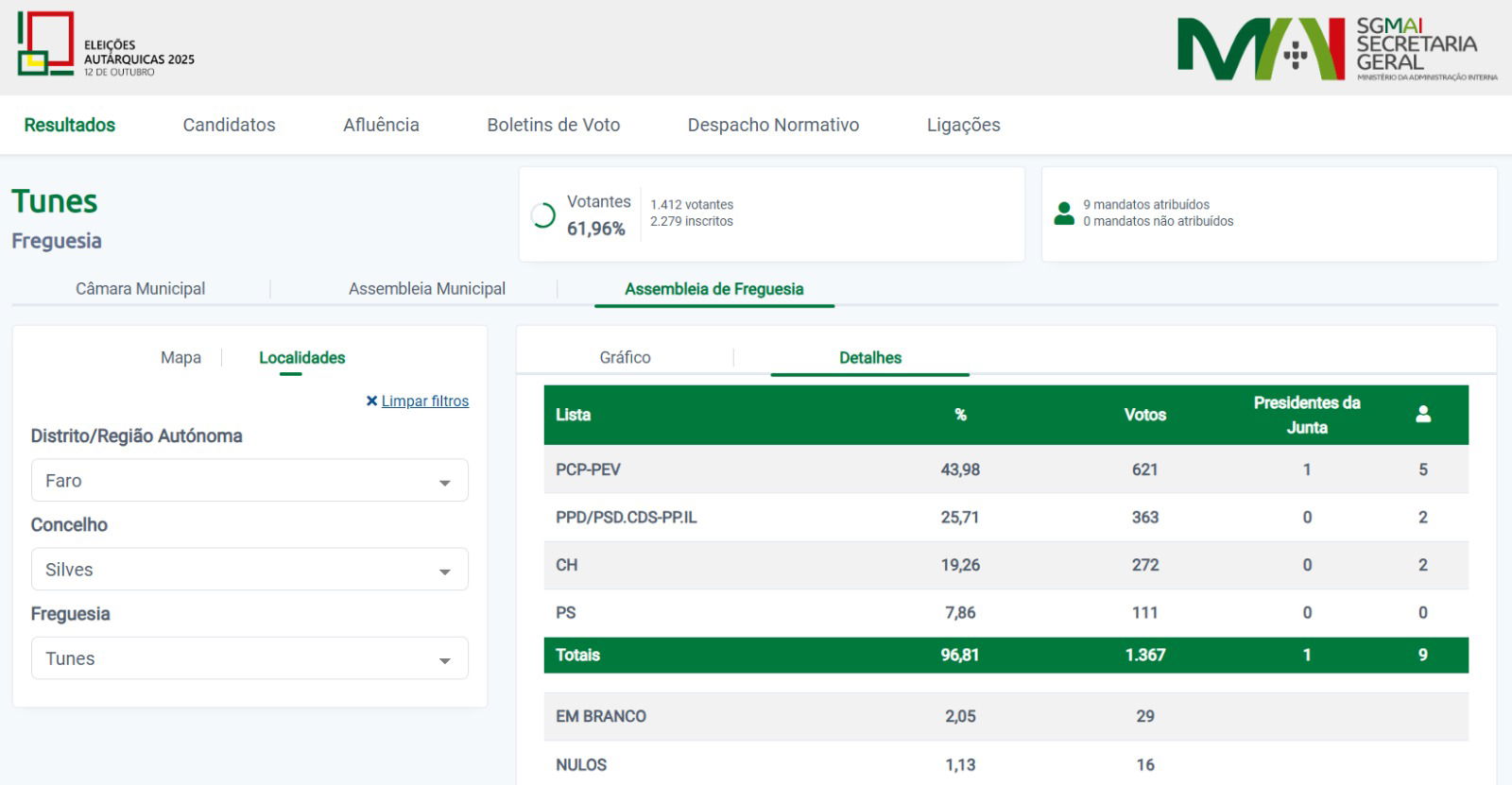Go to the Afluência menu item

[381, 125]
